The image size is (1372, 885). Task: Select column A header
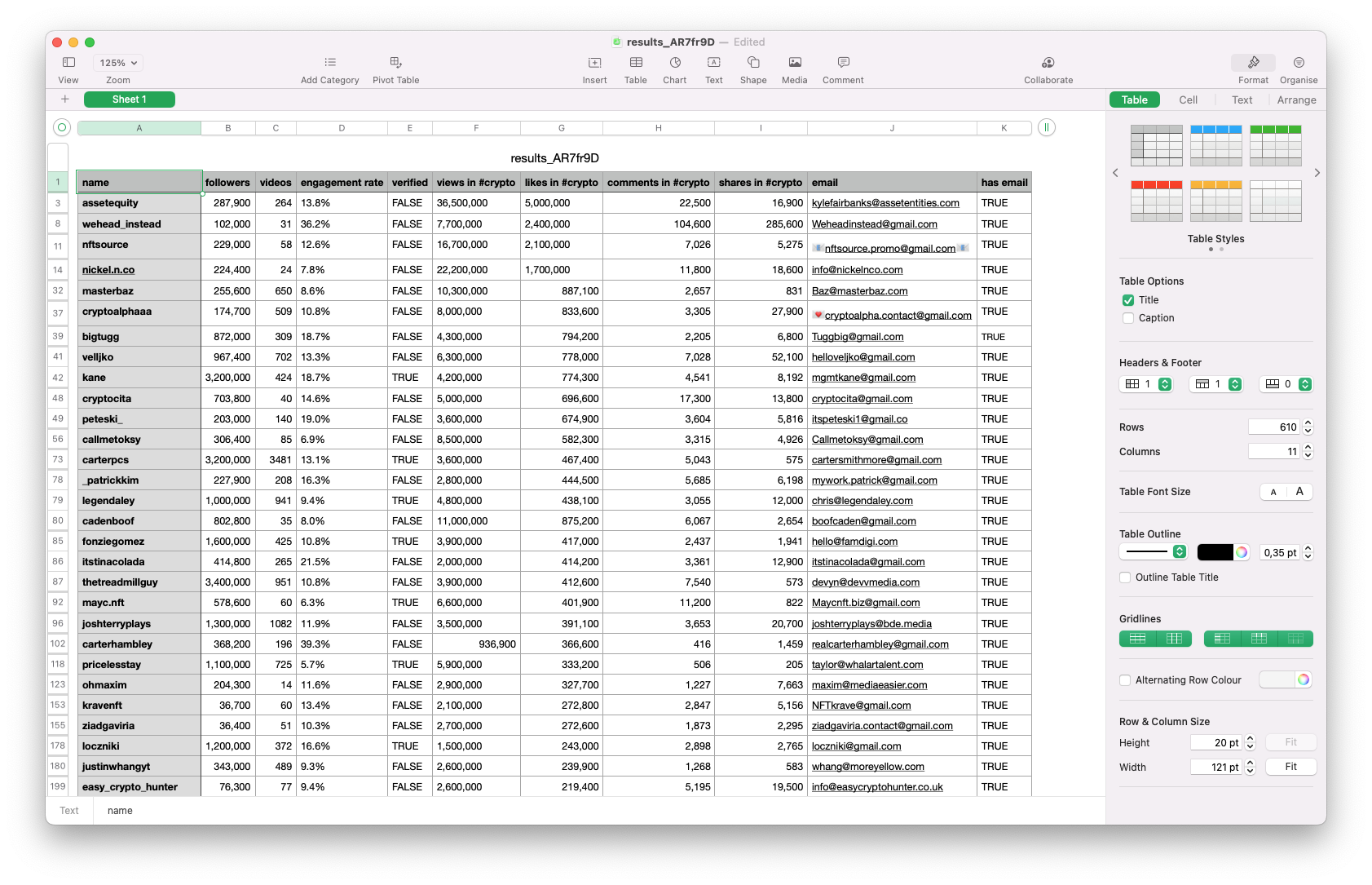tap(139, 128)
